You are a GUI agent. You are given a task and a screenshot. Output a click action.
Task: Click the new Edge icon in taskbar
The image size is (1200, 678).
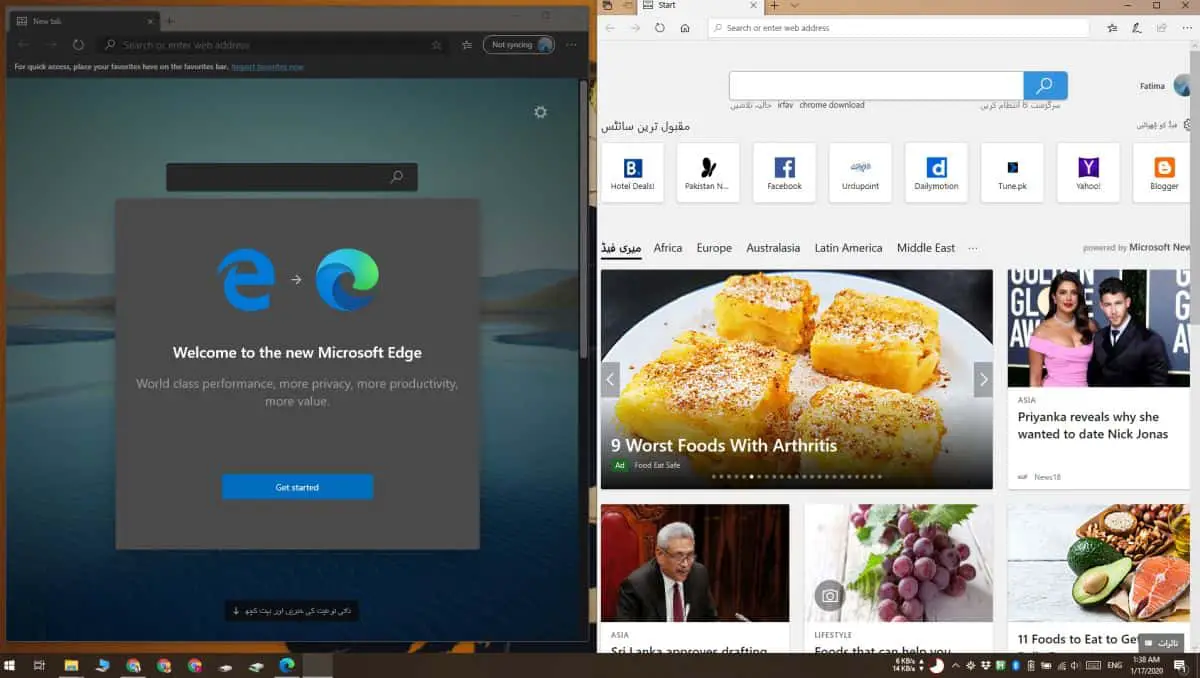(x=287, y=665)
